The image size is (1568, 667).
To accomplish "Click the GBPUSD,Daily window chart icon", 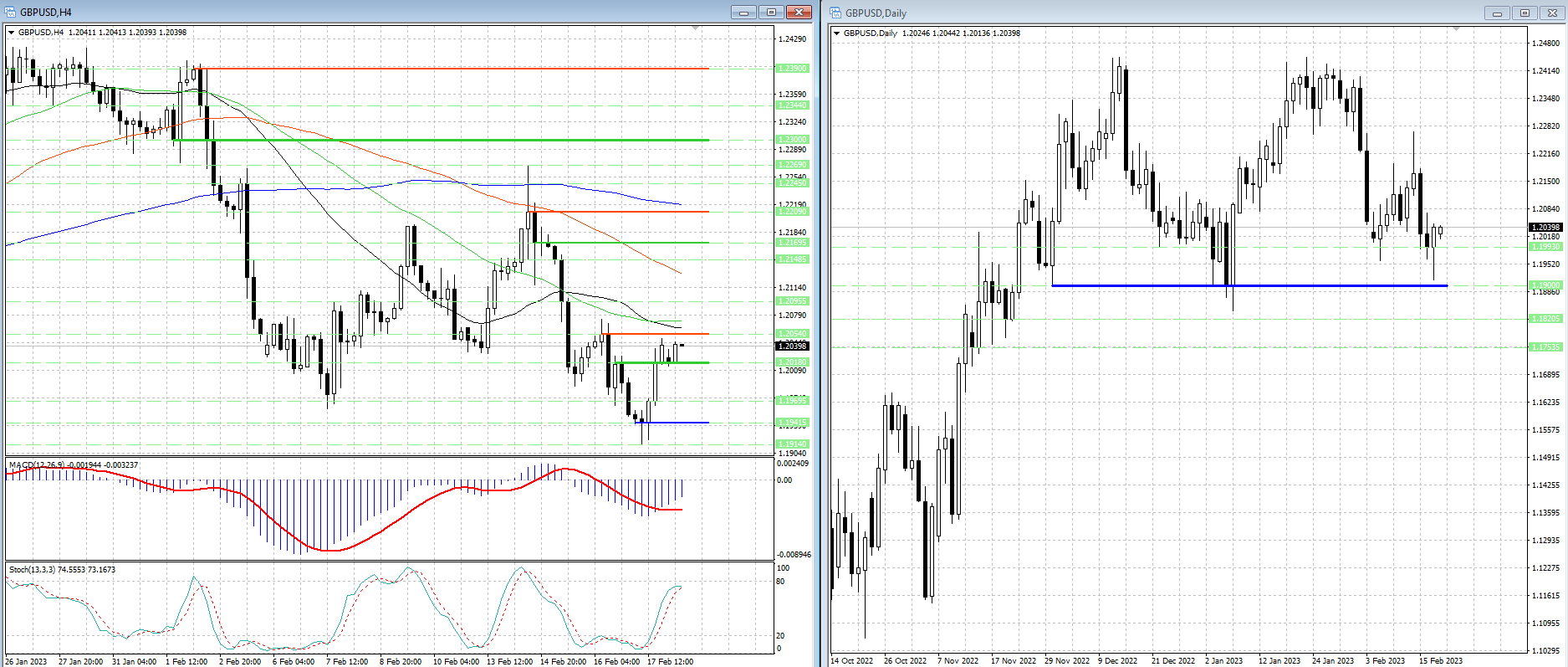I will click(x=835, y=13).
